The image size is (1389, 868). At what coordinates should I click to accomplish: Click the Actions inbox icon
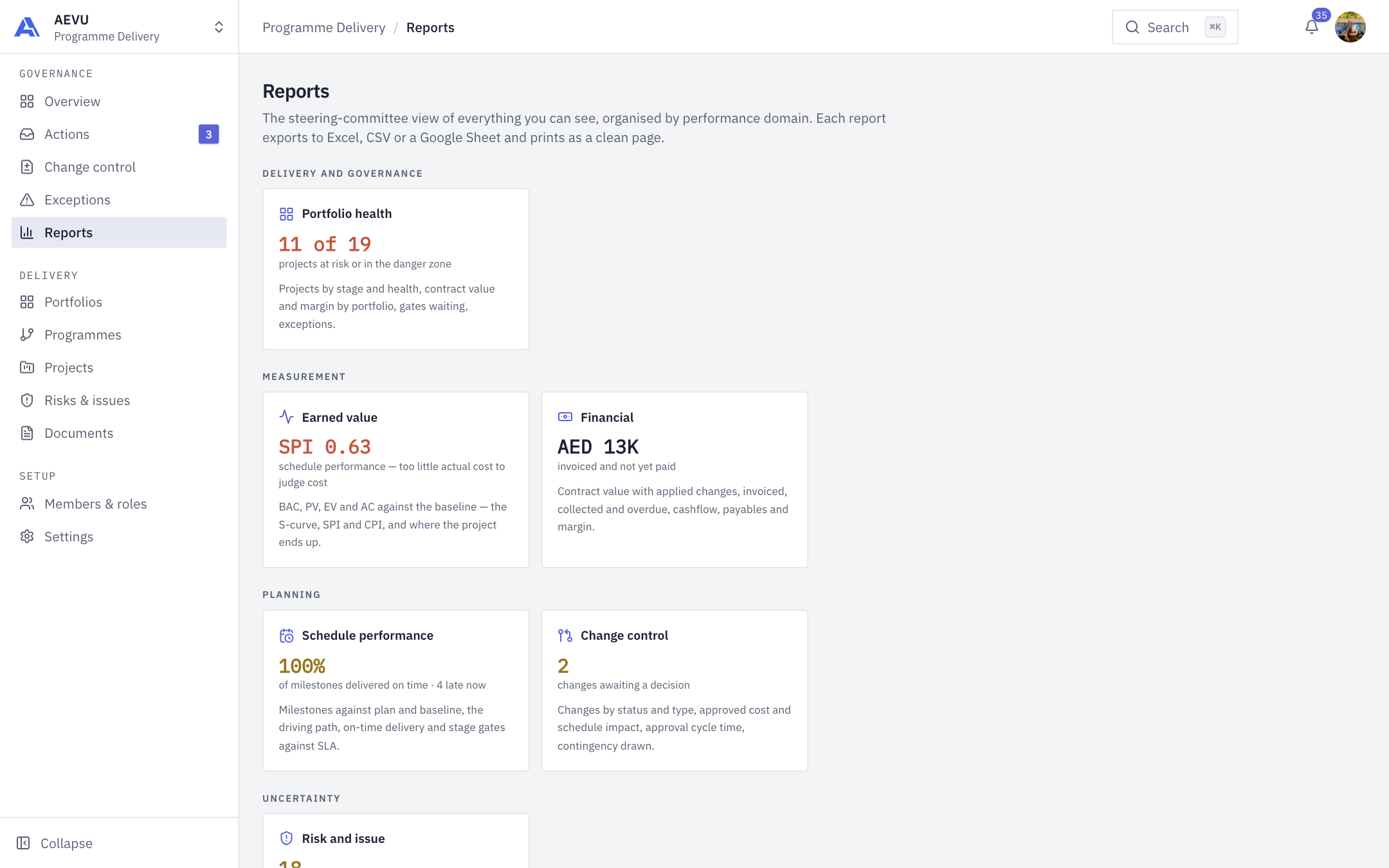(x=27, y=134)
